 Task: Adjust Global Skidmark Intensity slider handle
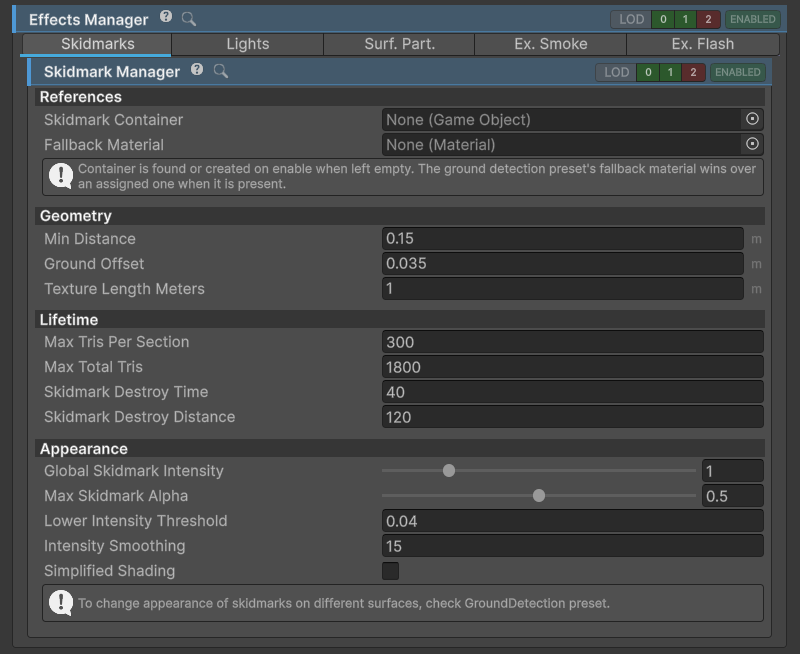click(449, 470)
